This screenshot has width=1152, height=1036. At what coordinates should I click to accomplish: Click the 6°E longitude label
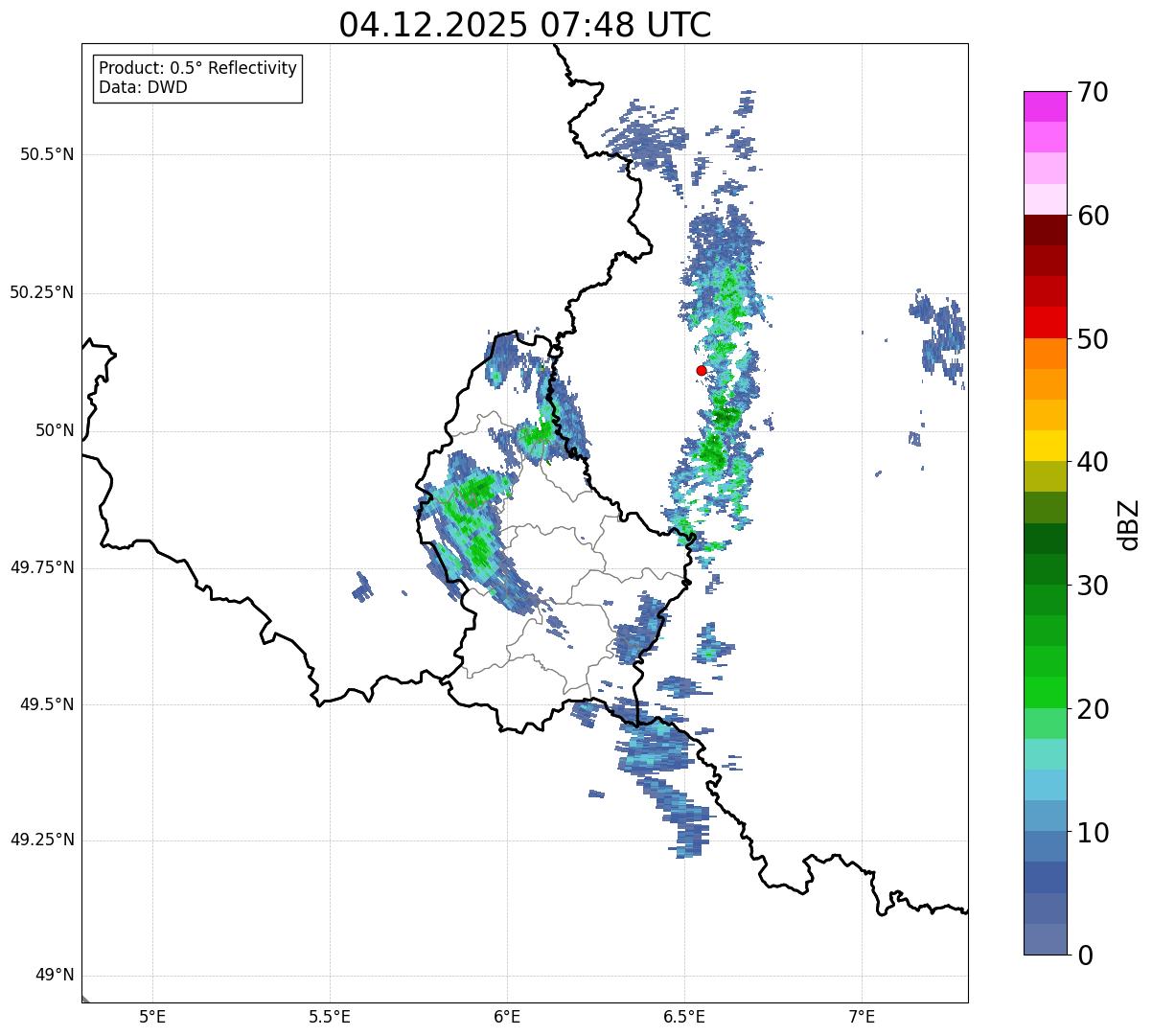click(507, 1016)
